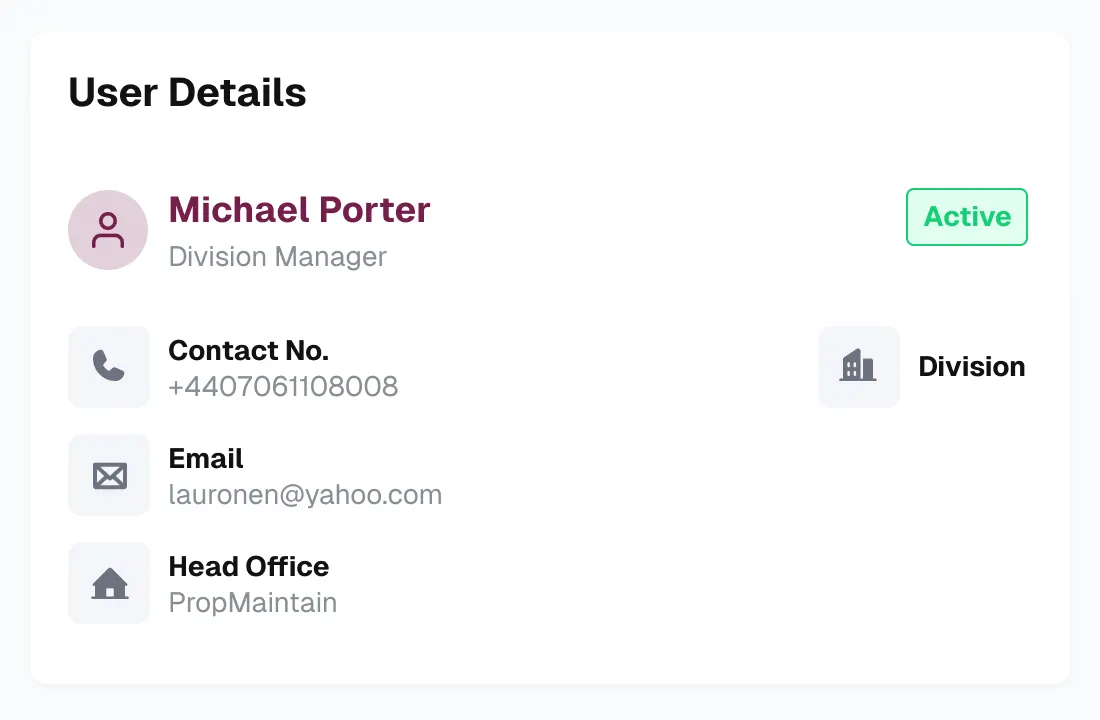Click the Division label
Image resolution: width=1100 pixels, height=720 pixels.
[971, 367]
